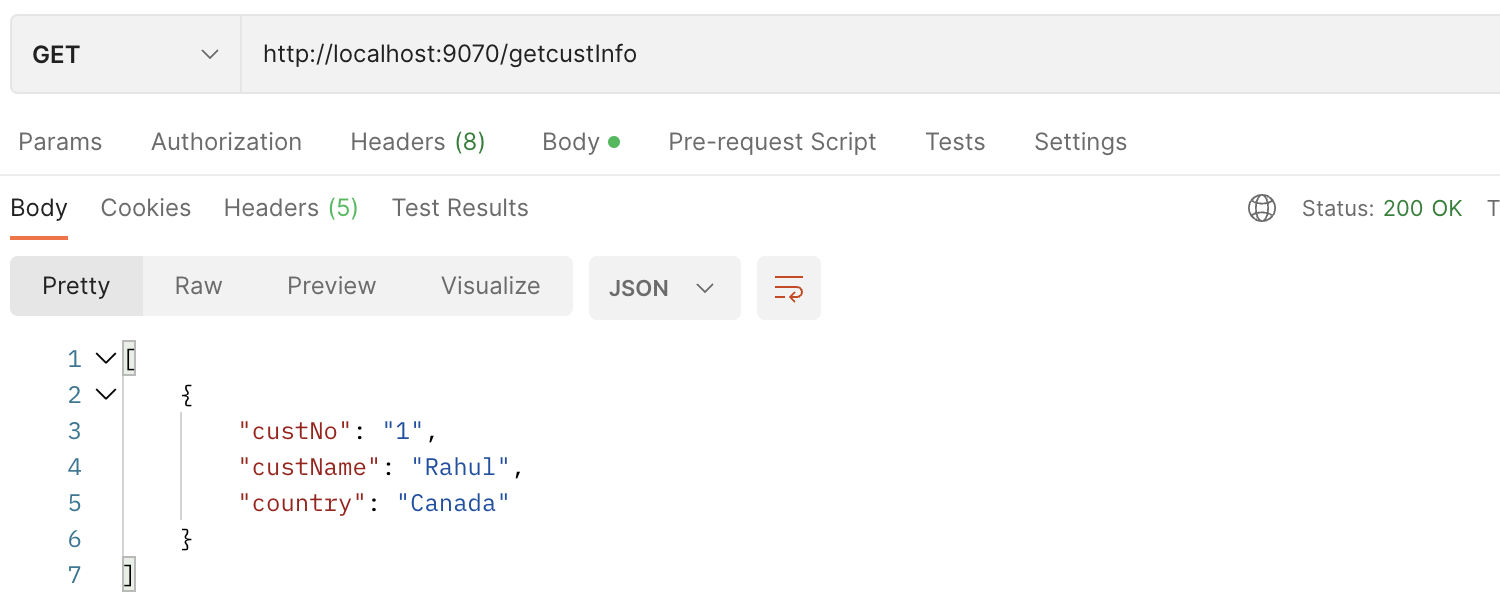Open request Headers (8) tab
The height and width of the screenshot is (604, 1500).
[417, 142]
